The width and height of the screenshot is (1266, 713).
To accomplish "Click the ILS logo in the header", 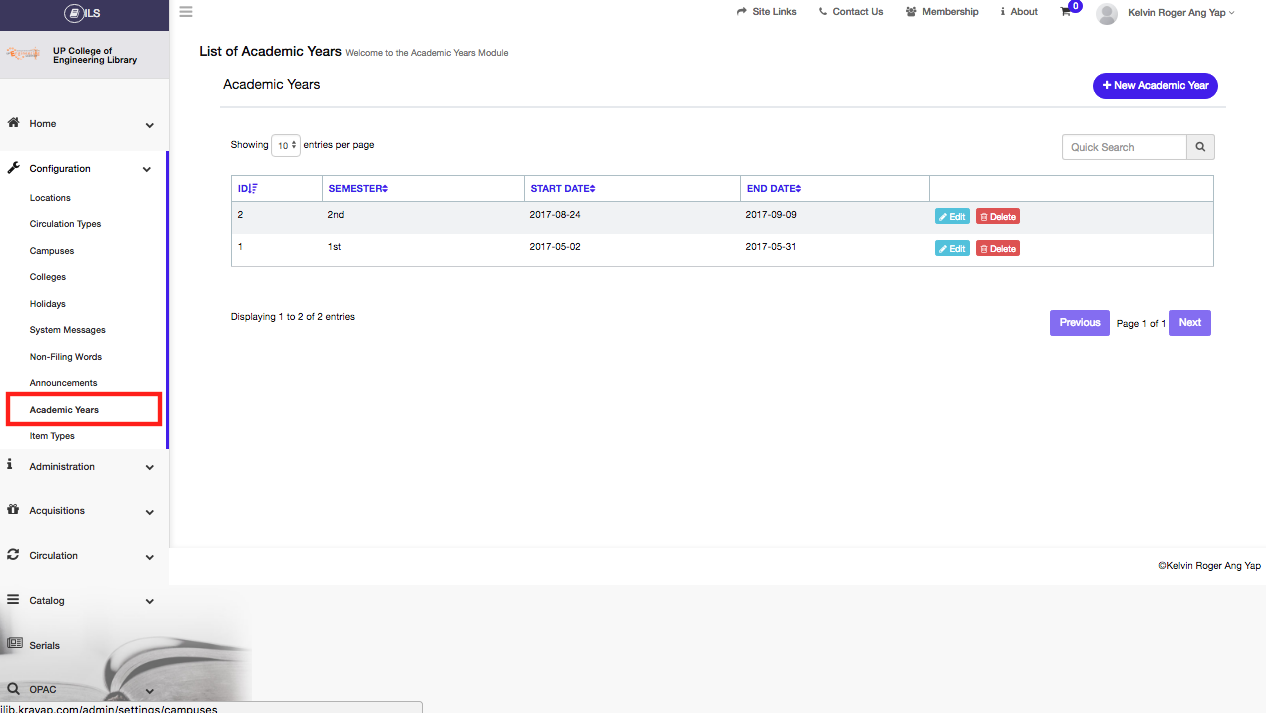I will [84, 13].
